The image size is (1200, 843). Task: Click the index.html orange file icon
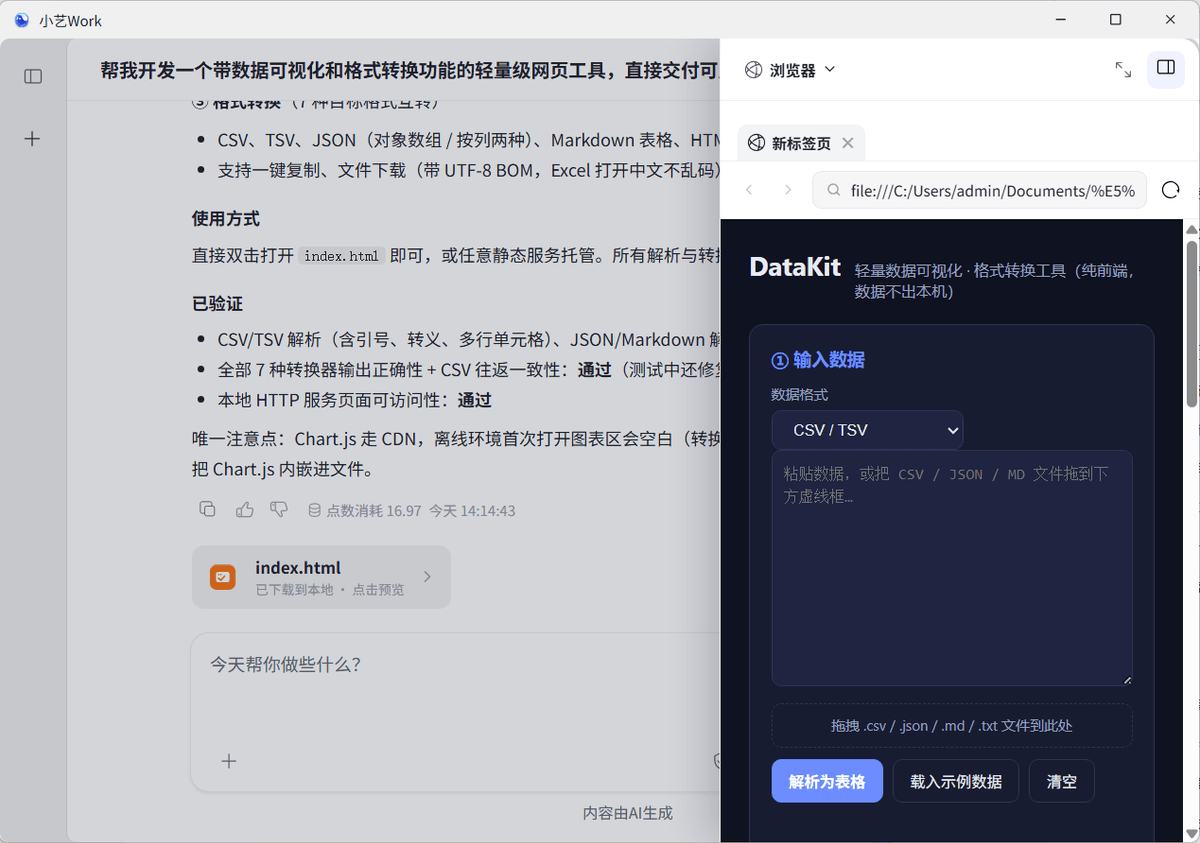(x=222, y=577)
